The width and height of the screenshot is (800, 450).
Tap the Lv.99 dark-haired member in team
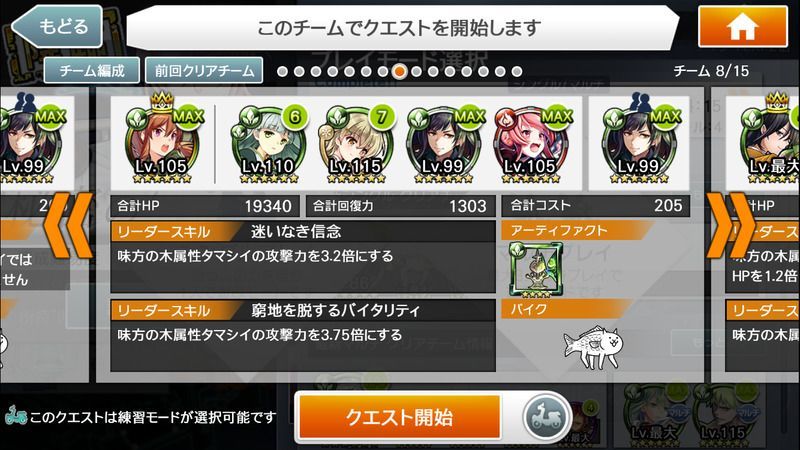[x=443, y=144]
